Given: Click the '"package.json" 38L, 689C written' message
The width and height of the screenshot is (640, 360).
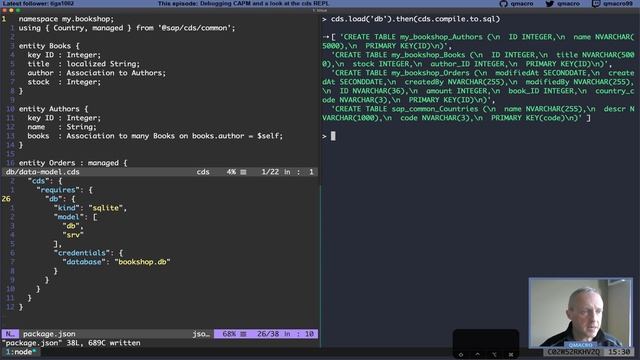Looking at the screenshot, I should point(71,343).
